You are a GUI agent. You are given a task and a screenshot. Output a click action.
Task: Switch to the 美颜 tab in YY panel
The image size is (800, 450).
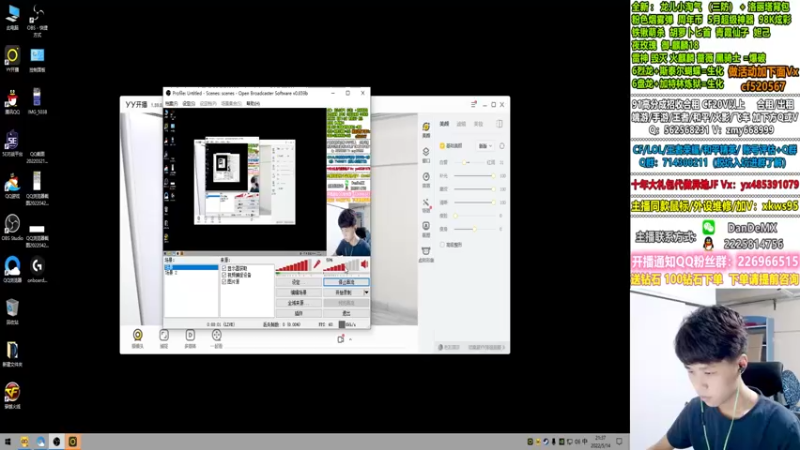tap(444, 124)
